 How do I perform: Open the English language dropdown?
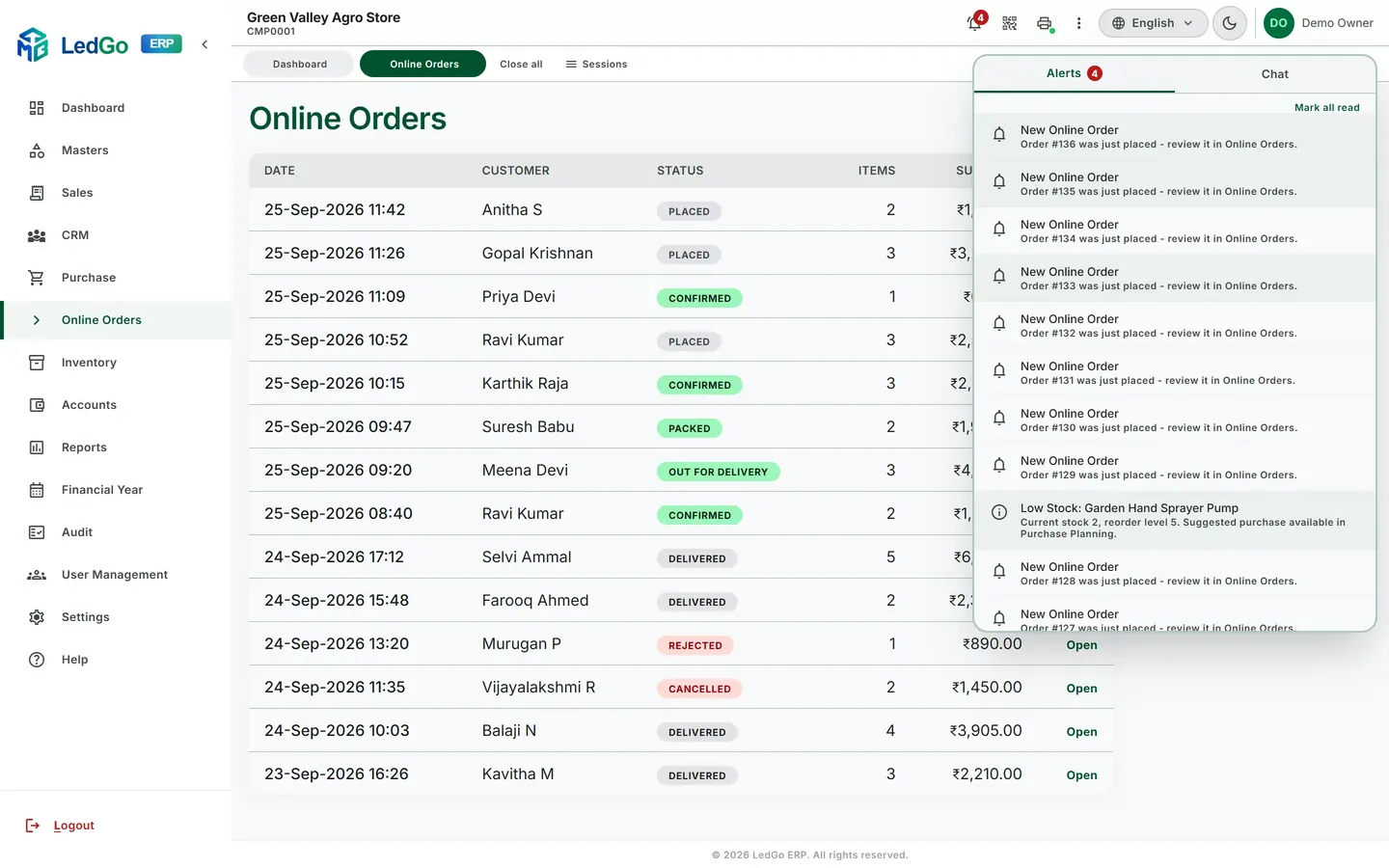1153,23
